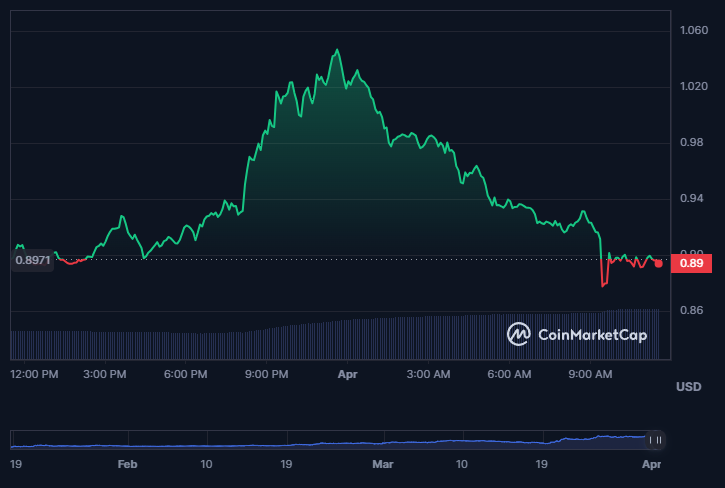
Task: Click the red current-price dot on line
Action: point(658,263)
